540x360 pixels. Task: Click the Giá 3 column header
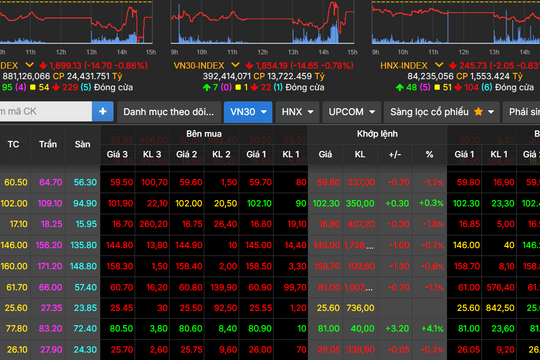(117, 154)
